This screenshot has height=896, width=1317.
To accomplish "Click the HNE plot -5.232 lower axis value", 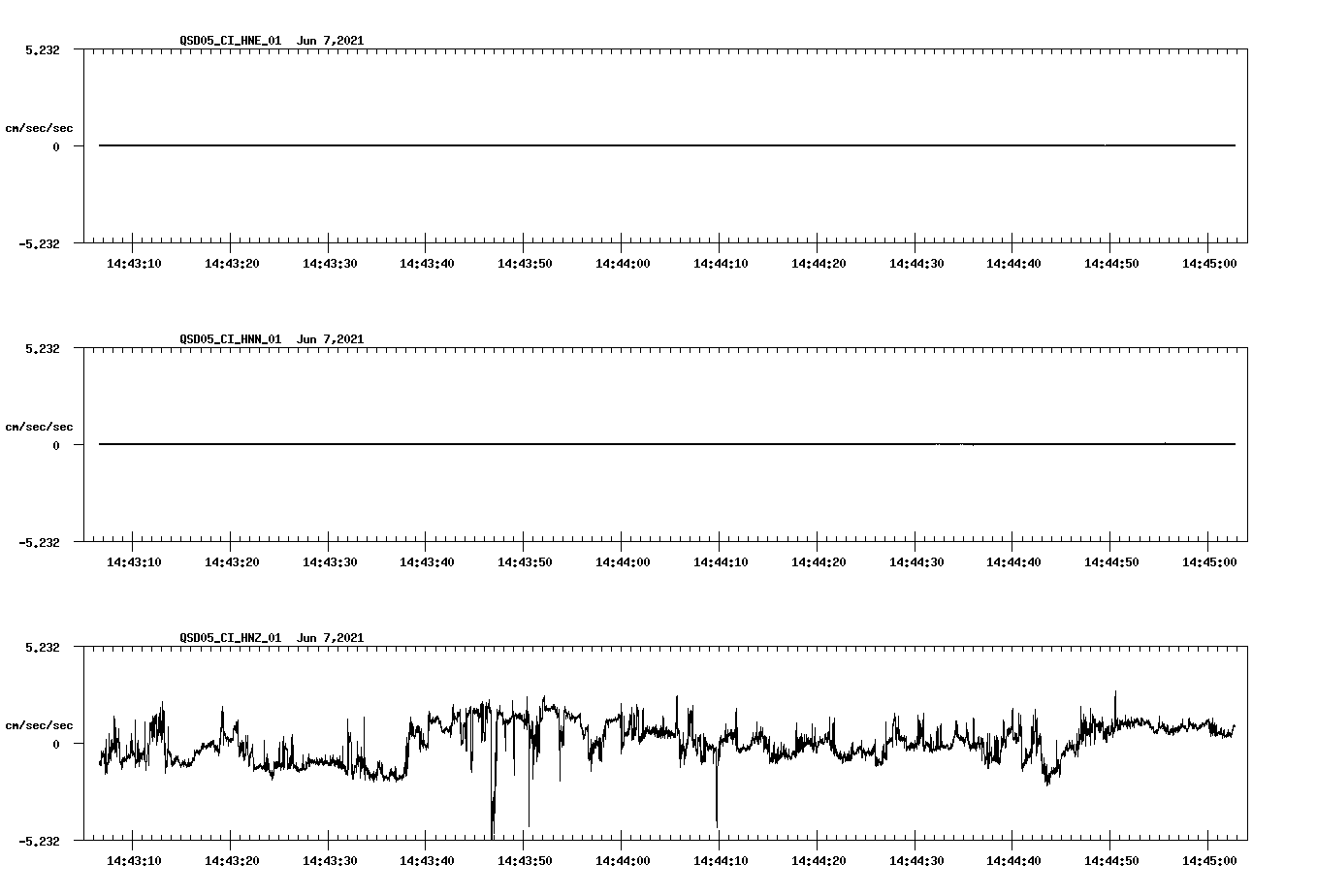I will click(x=38, y=243).
